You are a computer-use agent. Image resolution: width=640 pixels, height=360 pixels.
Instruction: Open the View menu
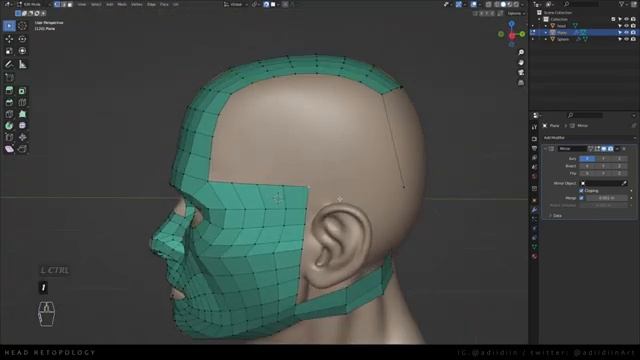(82, 4)
